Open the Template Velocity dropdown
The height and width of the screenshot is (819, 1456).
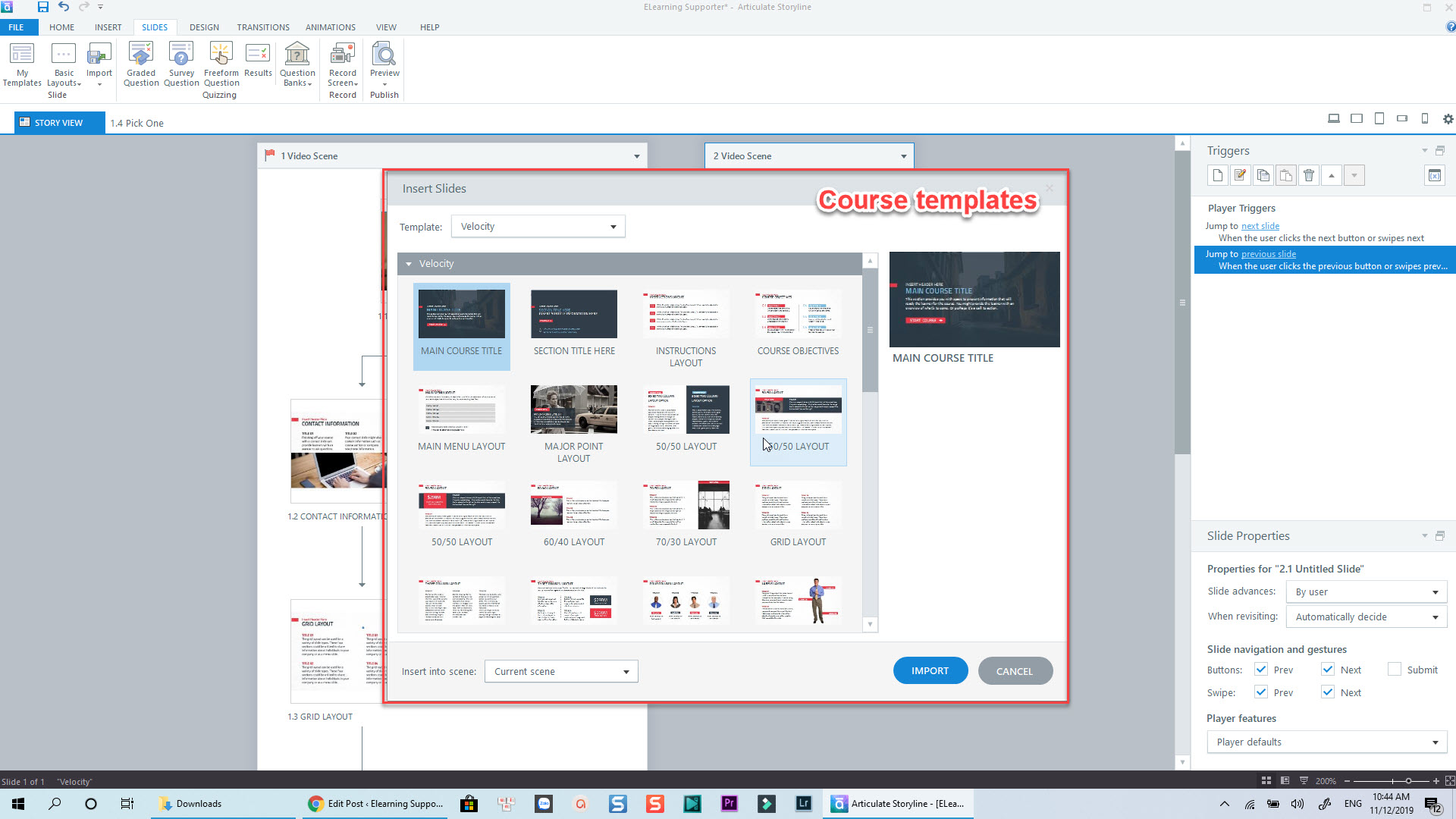pyautogui.click(x=538, y=227)
